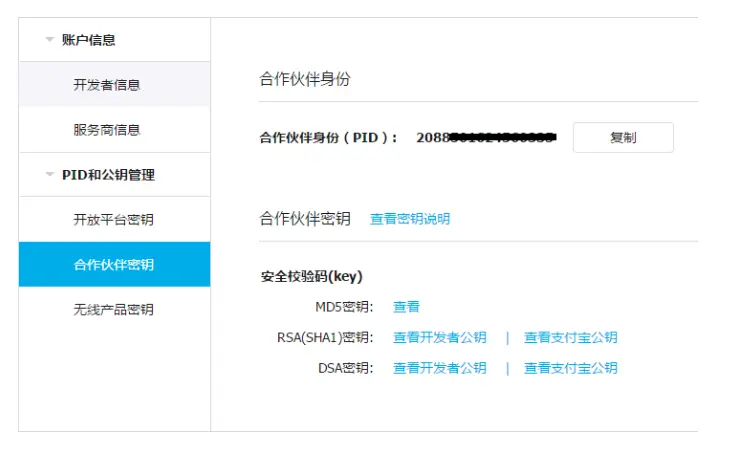Click 查看 next to MD5密钥
This screenshot has height=452, width=752.
pyautogui.click(x=406, y=307)
